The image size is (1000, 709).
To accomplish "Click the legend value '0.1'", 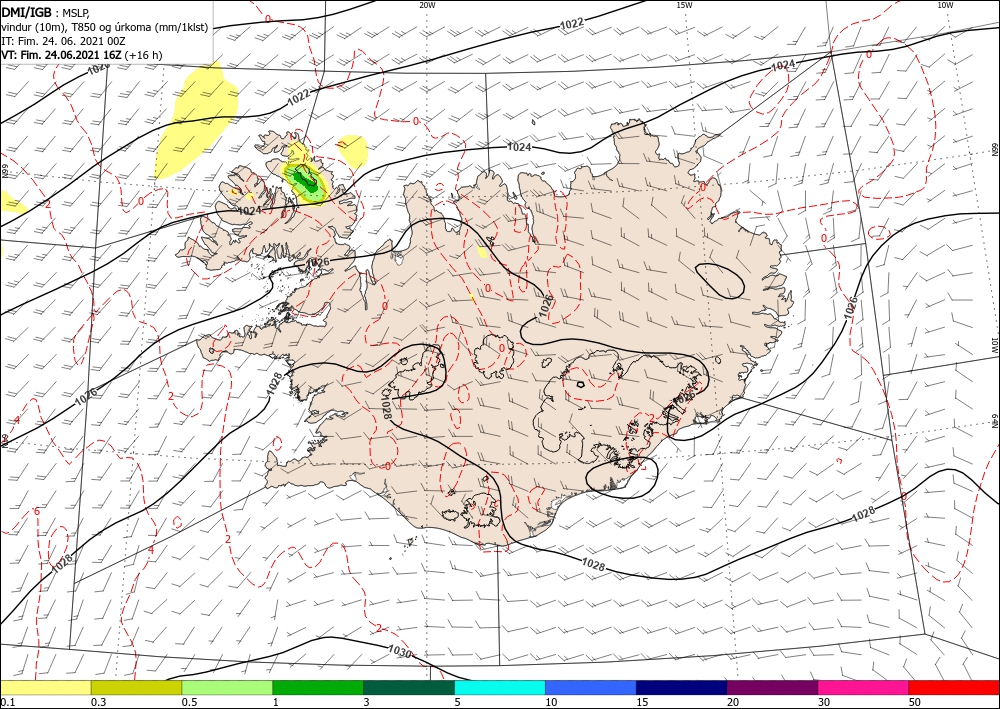I will [6, 702].
